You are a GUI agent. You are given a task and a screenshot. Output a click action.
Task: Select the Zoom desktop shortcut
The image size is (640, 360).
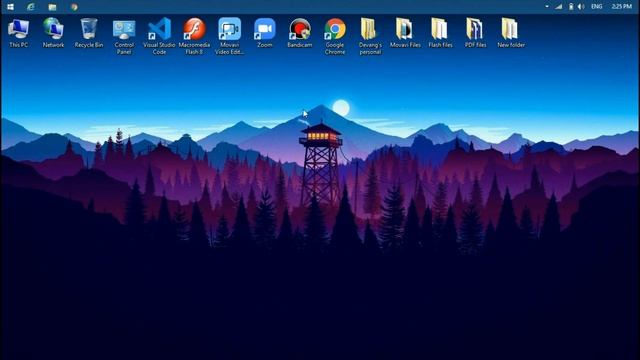point(264,33)
